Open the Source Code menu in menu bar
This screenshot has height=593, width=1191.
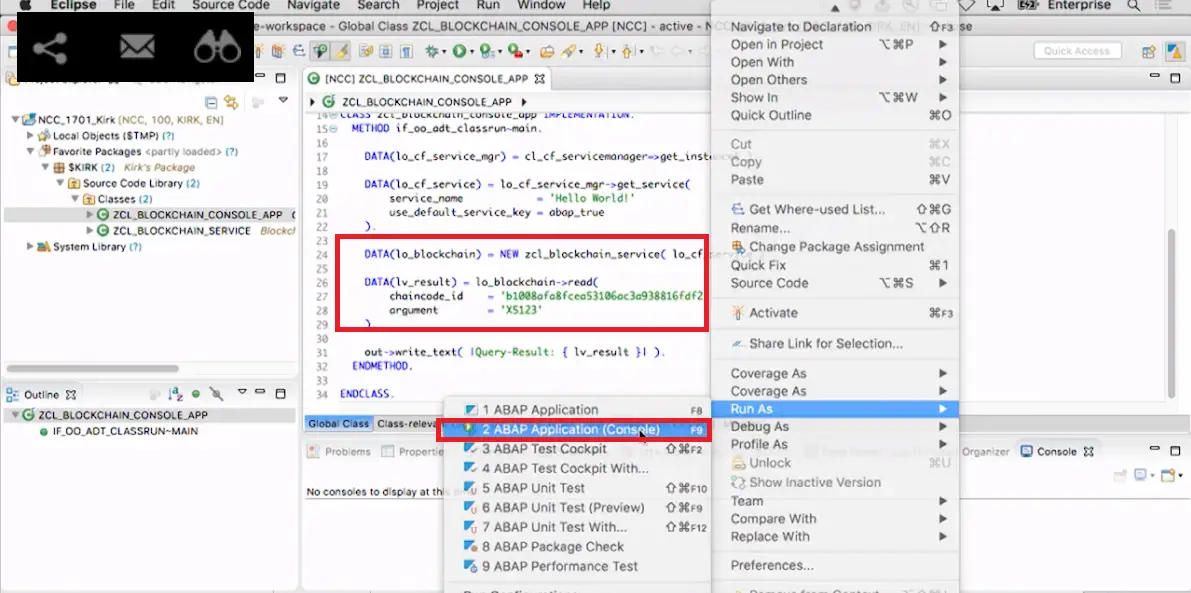[x=230, y=5]
